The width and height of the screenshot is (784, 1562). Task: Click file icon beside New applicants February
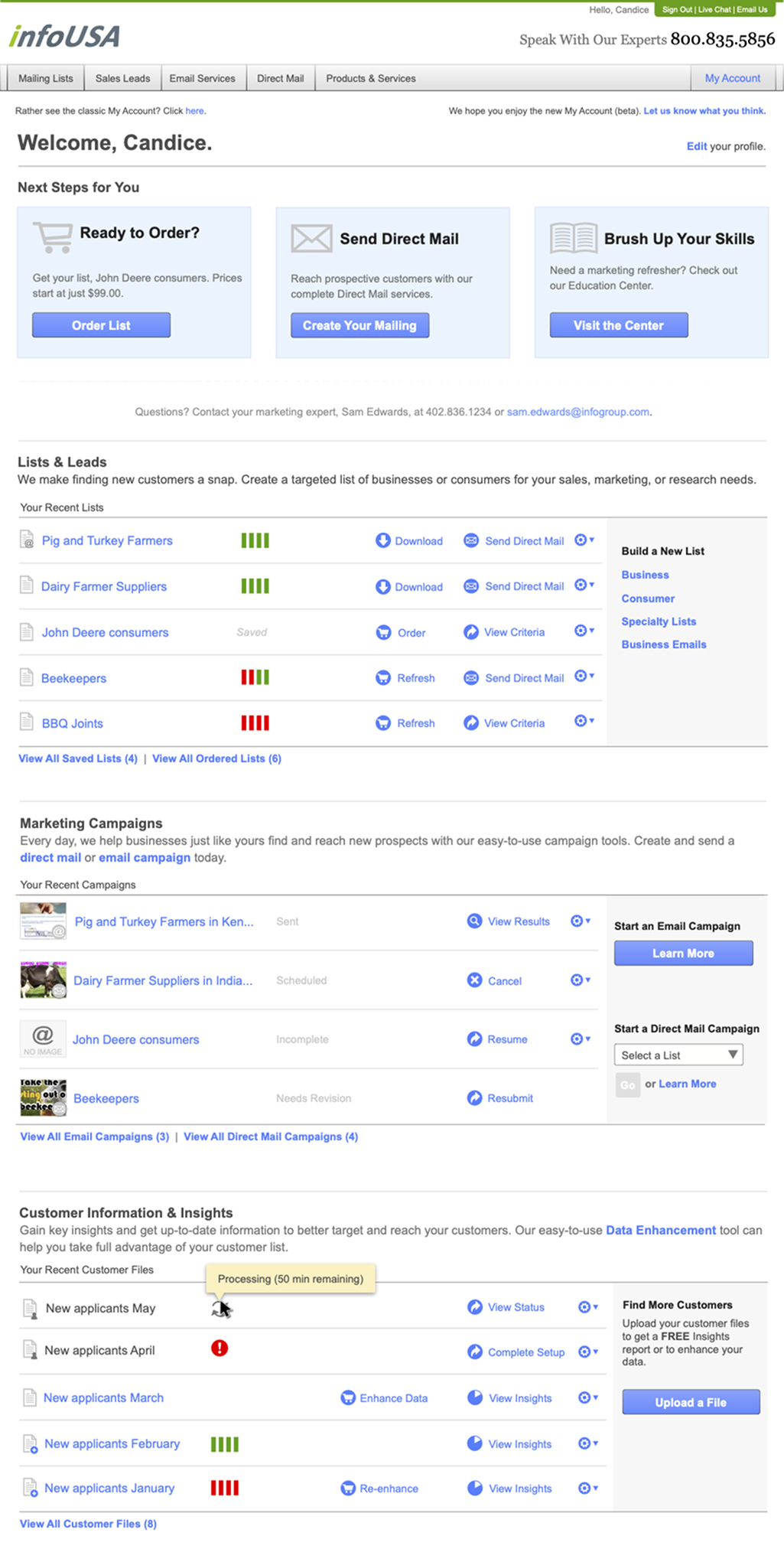click(x=30, y=1444)
